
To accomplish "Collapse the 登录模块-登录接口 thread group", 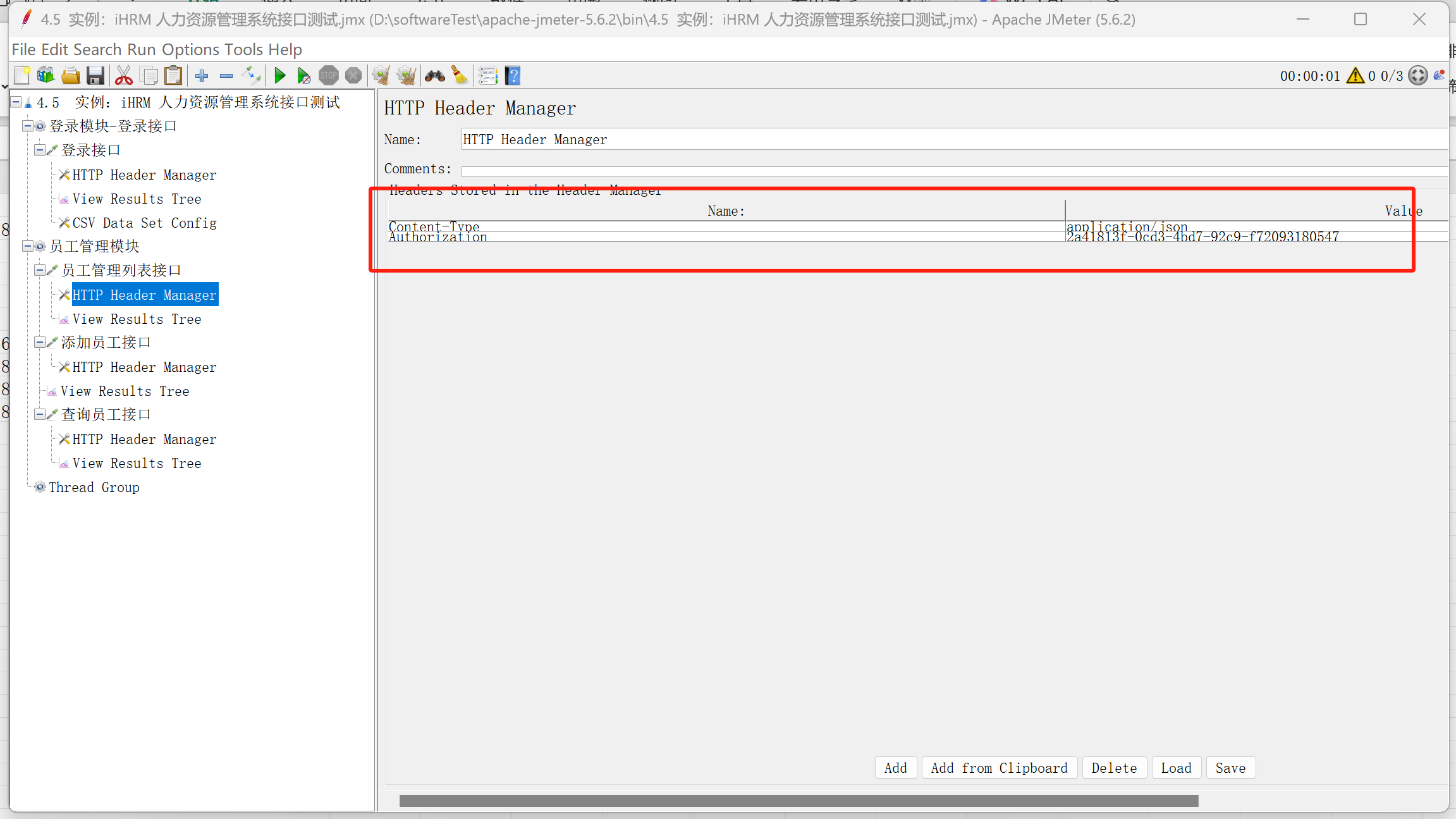I will 28,126.
